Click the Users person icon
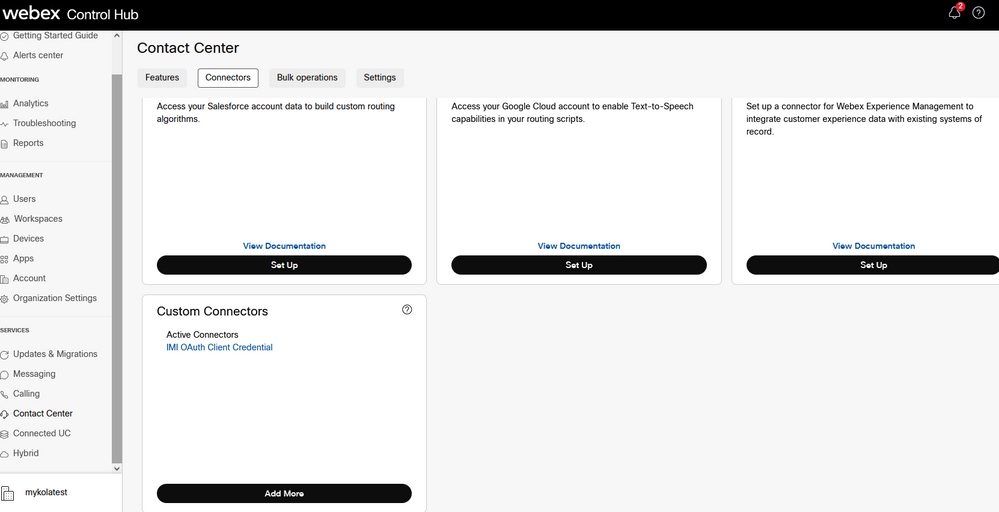Viewport: 999px width, 512px height. click(x=4, y=199)
